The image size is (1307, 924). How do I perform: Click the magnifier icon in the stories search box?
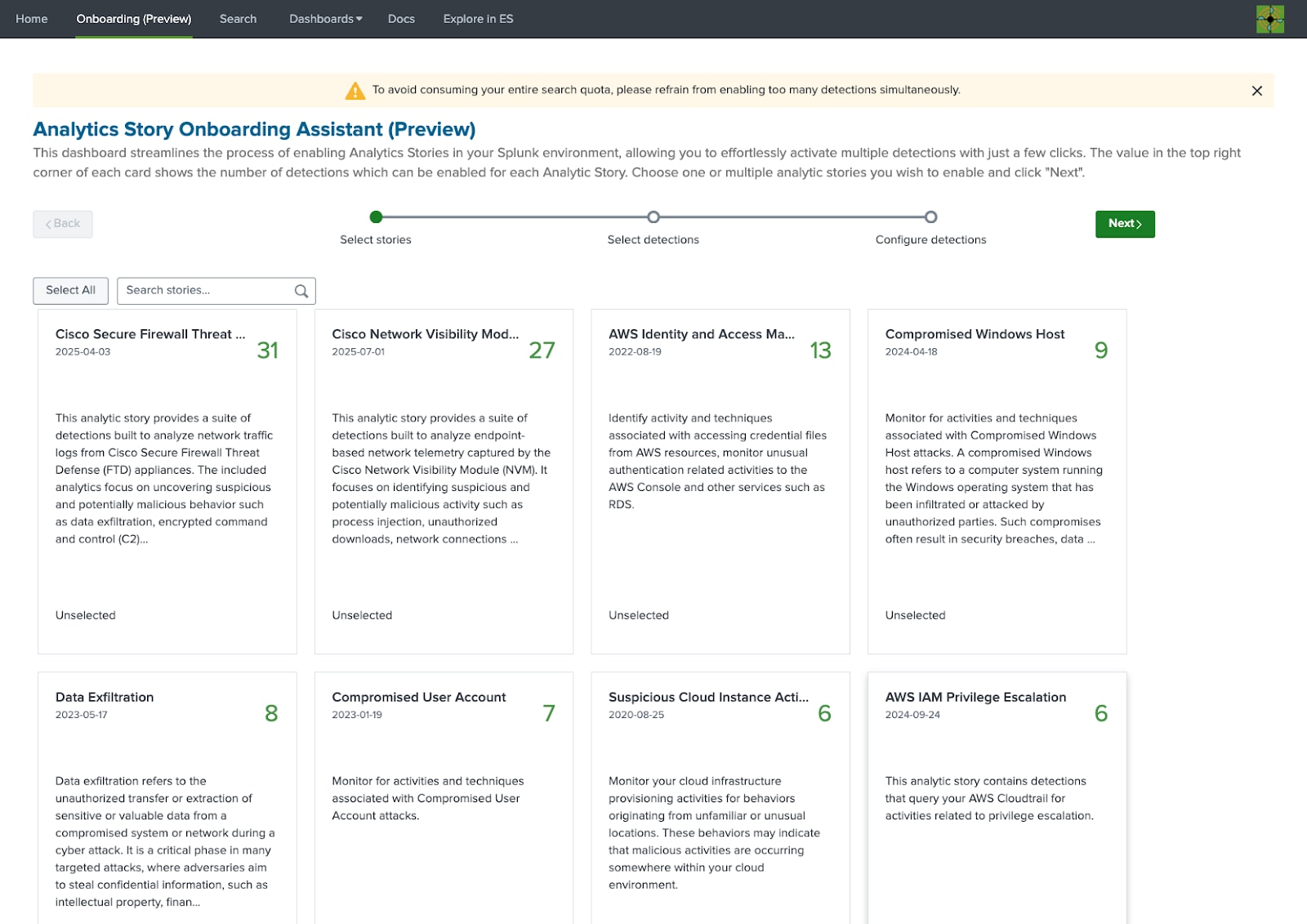[301, 291]
